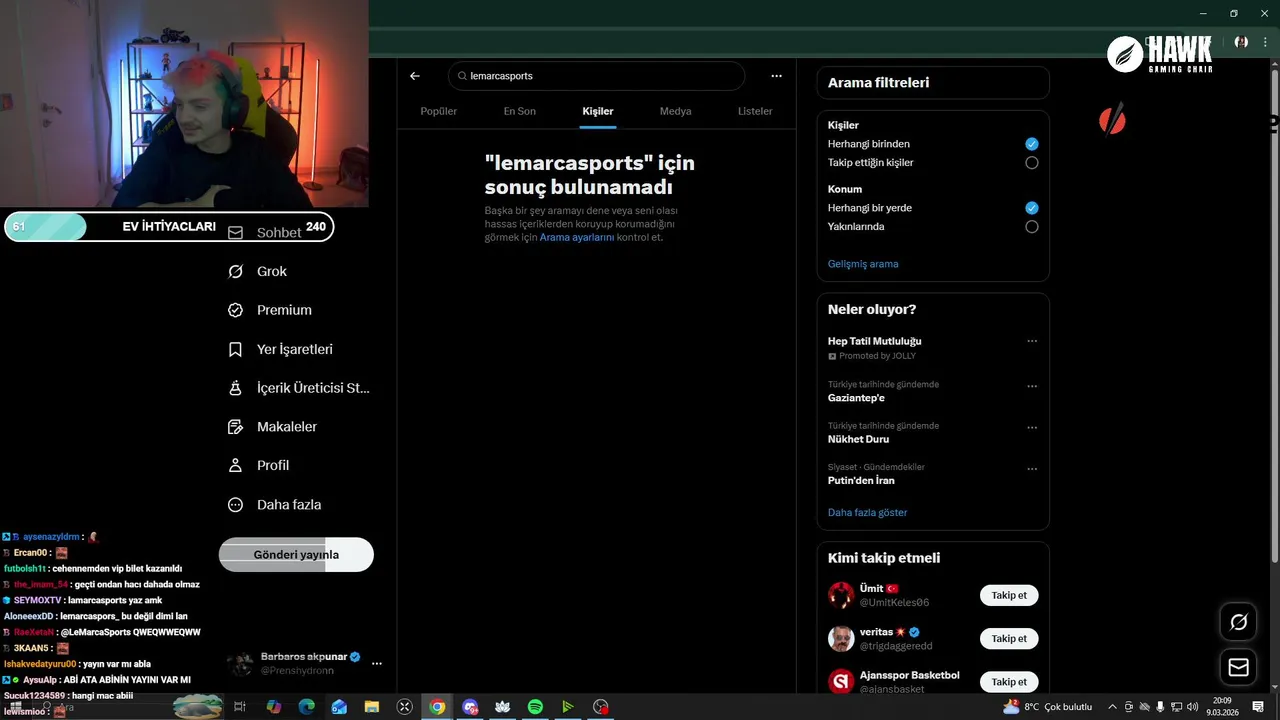Open more options for Gaziantep'e trend

coord(1032,386)
